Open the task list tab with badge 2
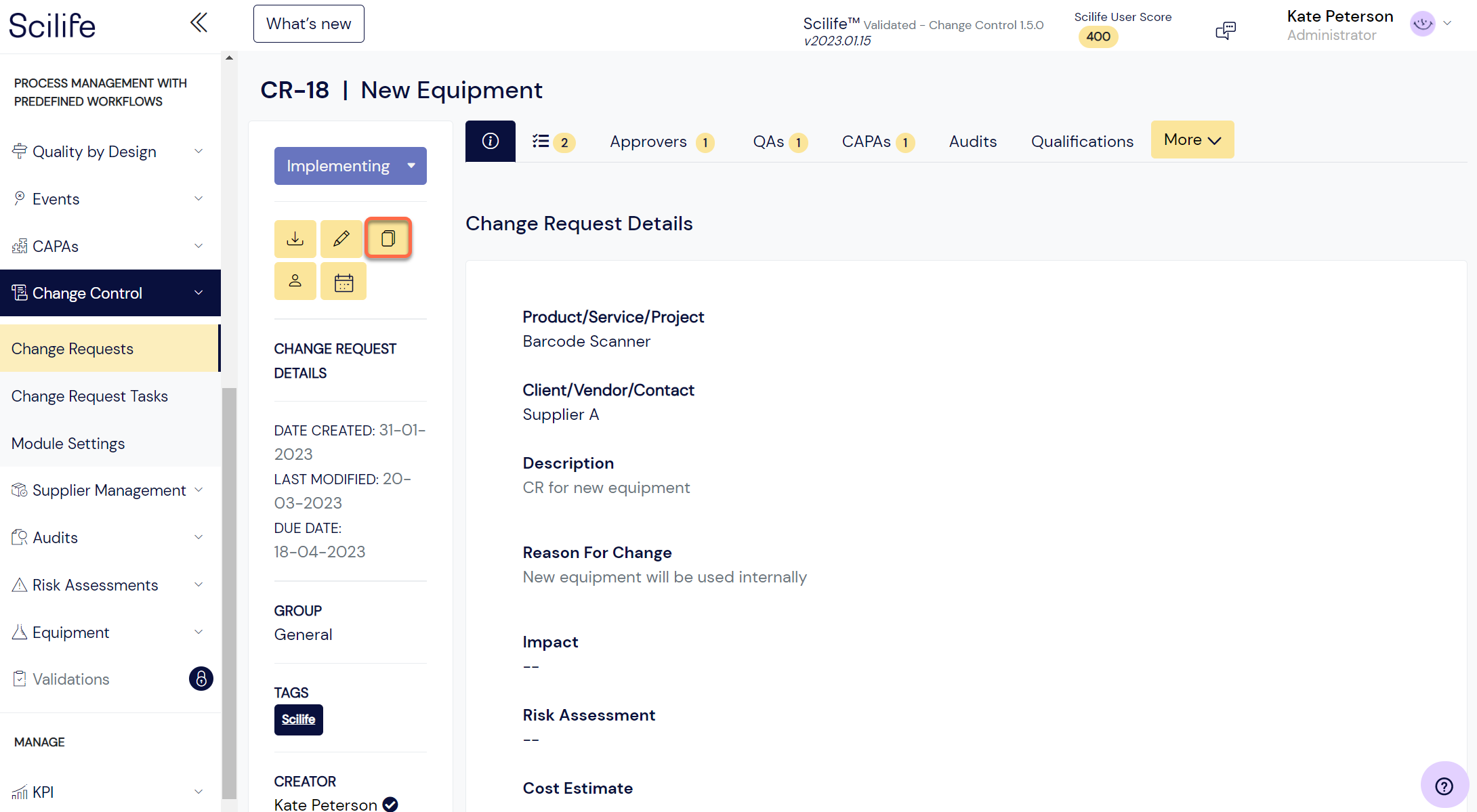Viewport: 1477px width, 812px height. point(554,142)
